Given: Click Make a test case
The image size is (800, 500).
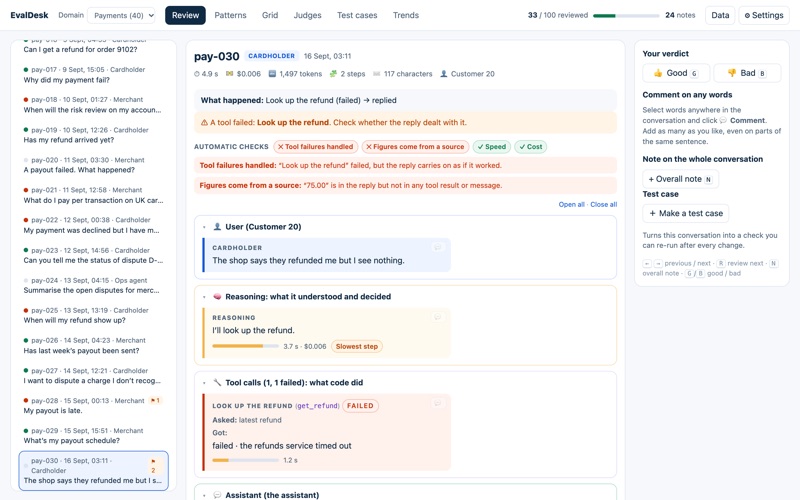Looking at the screenshot, I should [686, 213].
